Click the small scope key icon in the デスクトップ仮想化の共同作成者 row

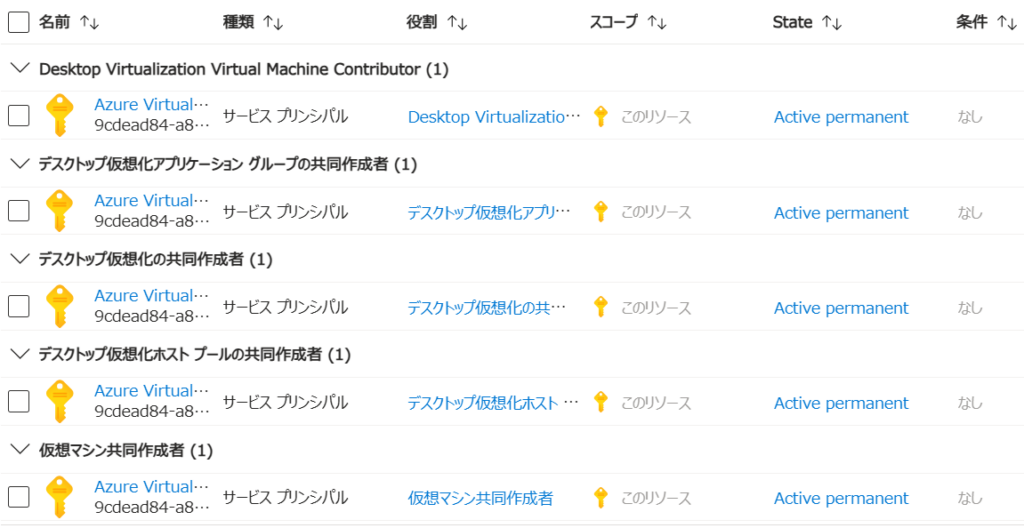coord(600,307)
